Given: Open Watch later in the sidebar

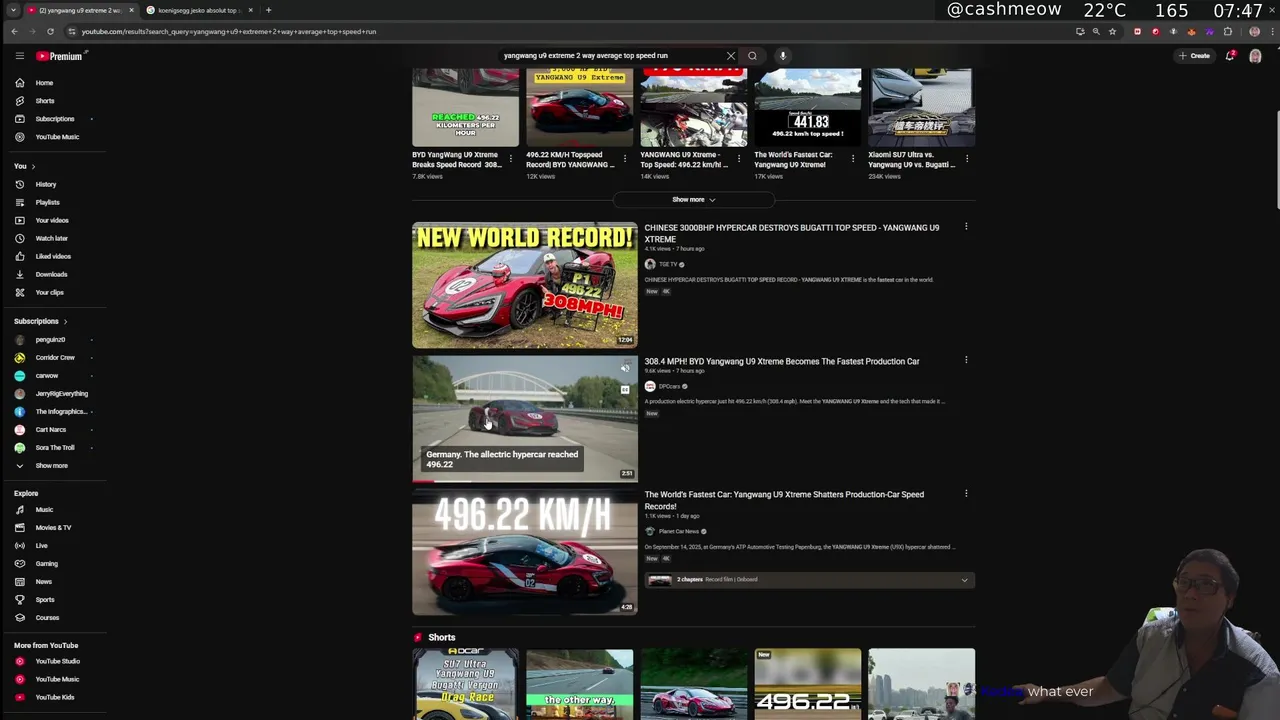Looking at the screenshot, I should tap(53, 238).
